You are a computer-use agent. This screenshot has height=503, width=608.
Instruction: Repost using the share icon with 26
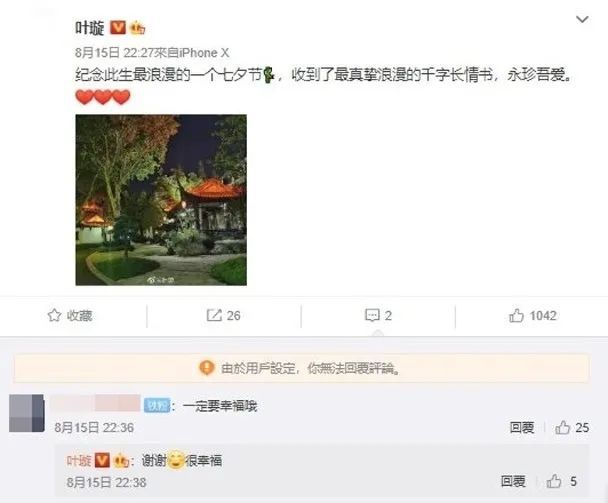click(214, 315)
